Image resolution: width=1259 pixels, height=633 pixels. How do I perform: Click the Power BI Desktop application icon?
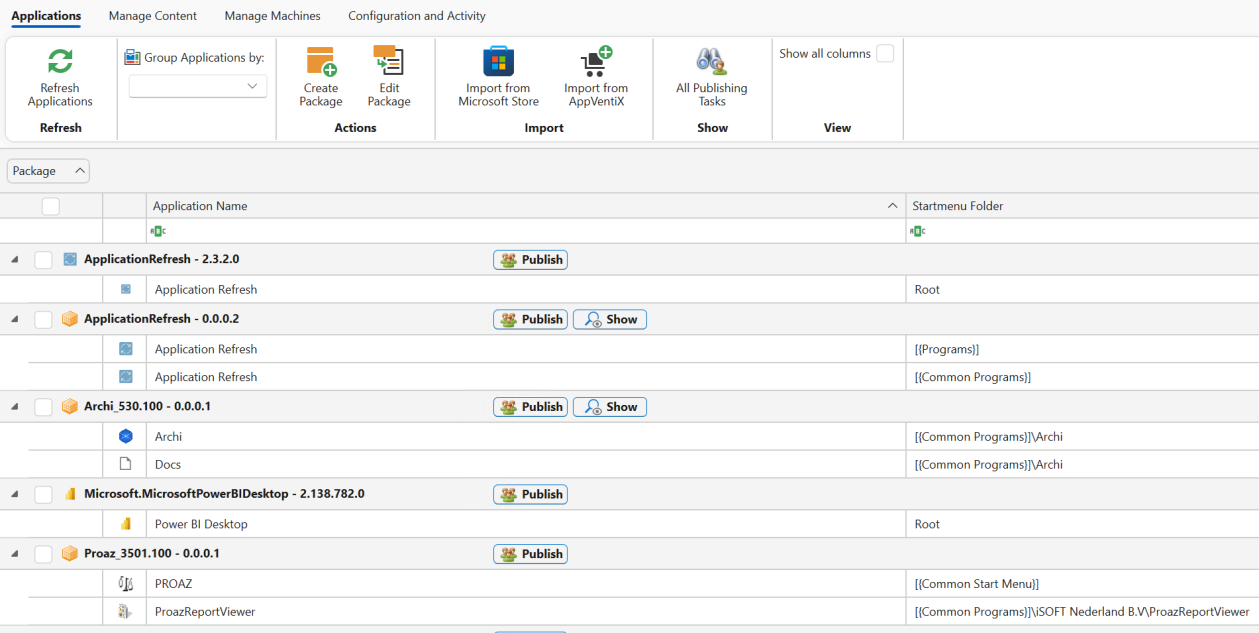point(125,524)
